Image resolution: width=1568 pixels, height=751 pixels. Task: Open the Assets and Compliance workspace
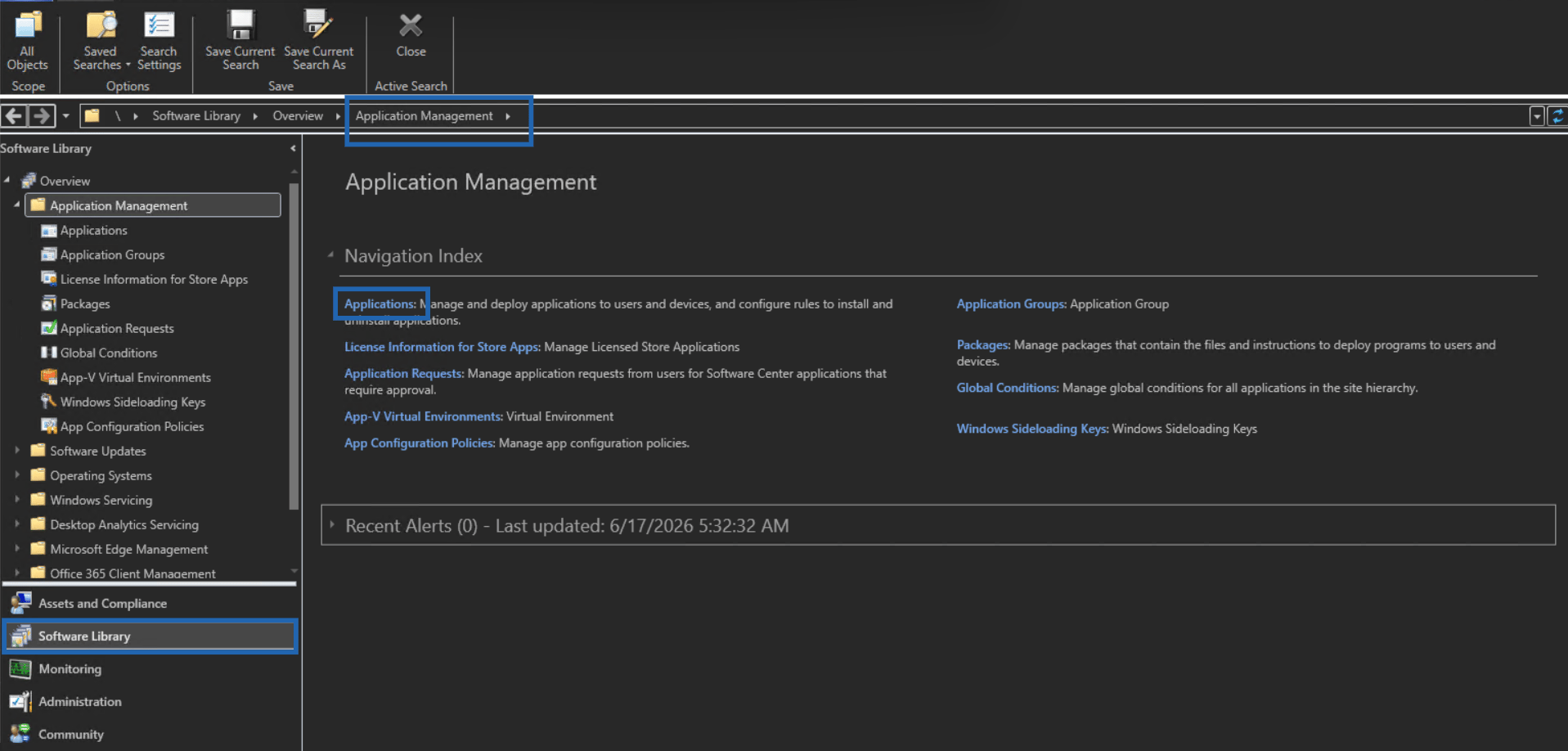coord(151,604)
